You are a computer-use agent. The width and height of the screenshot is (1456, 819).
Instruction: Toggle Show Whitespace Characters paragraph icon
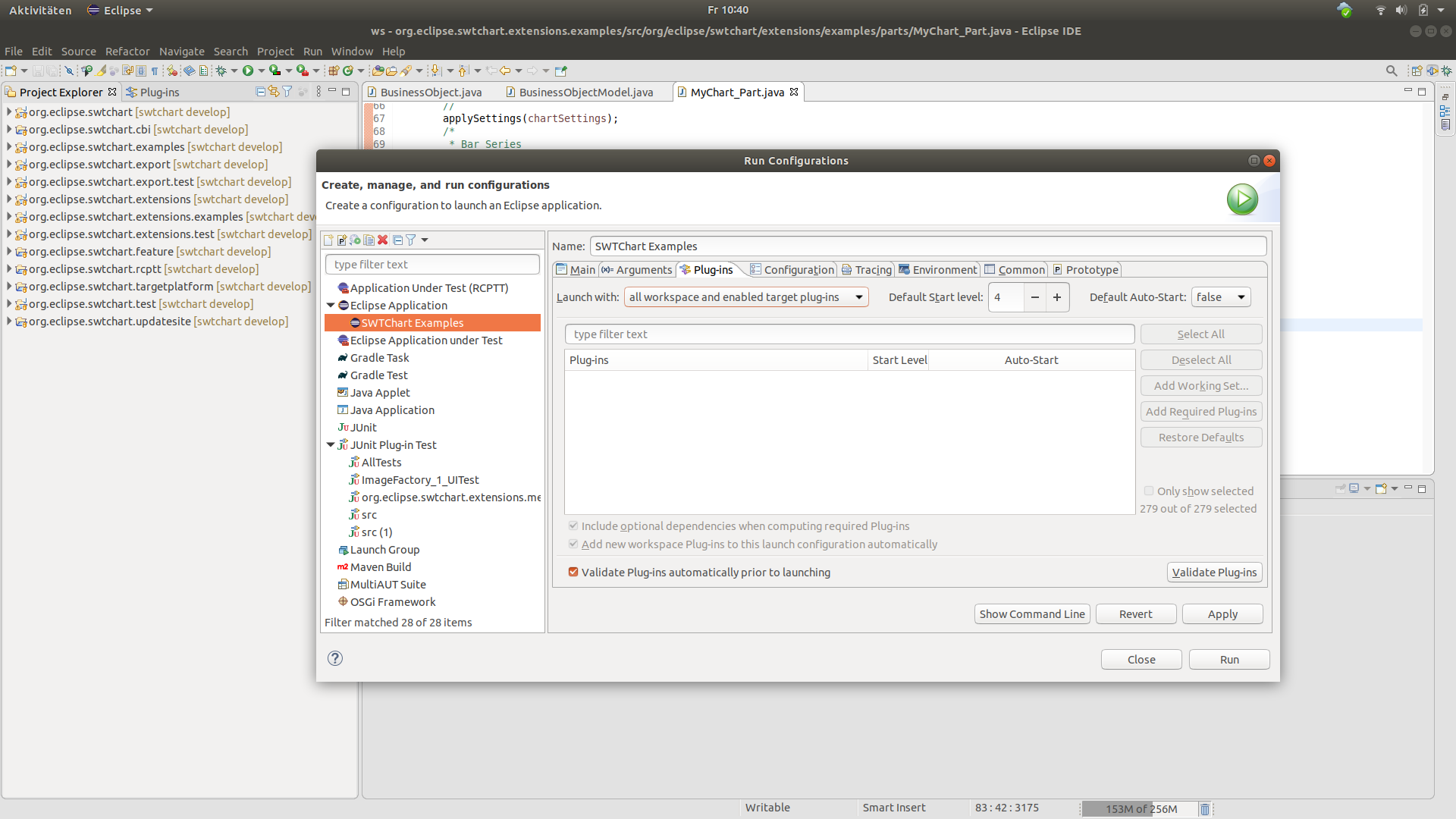(x=155, y=71)
